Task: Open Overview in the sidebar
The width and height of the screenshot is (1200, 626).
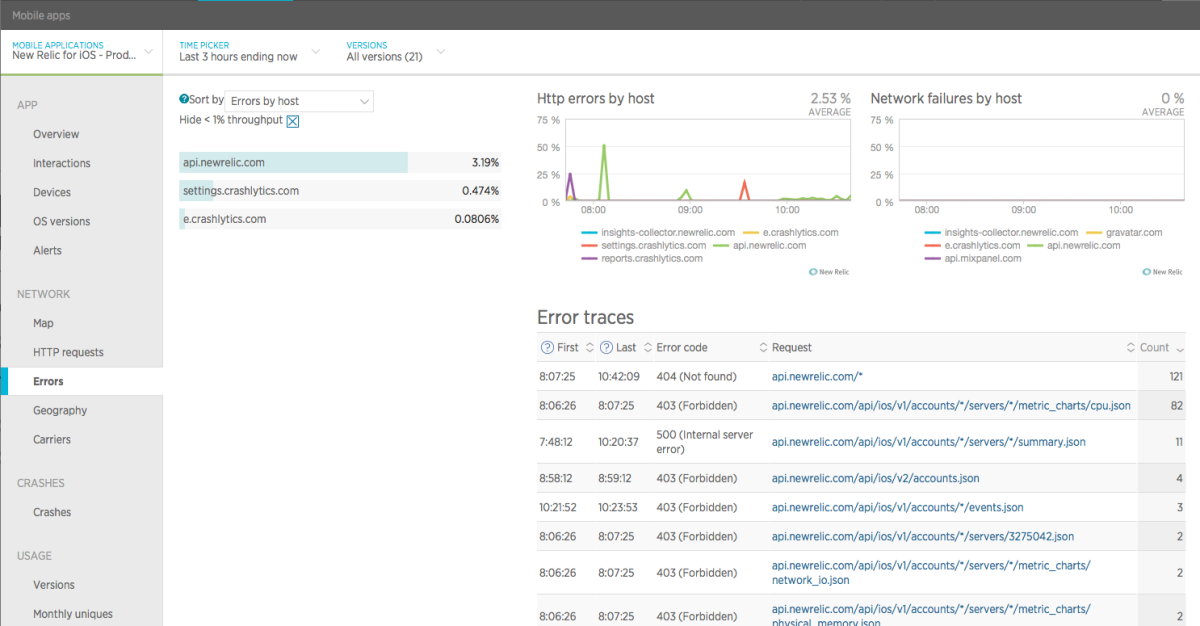Action: click(x=56, y=134)
